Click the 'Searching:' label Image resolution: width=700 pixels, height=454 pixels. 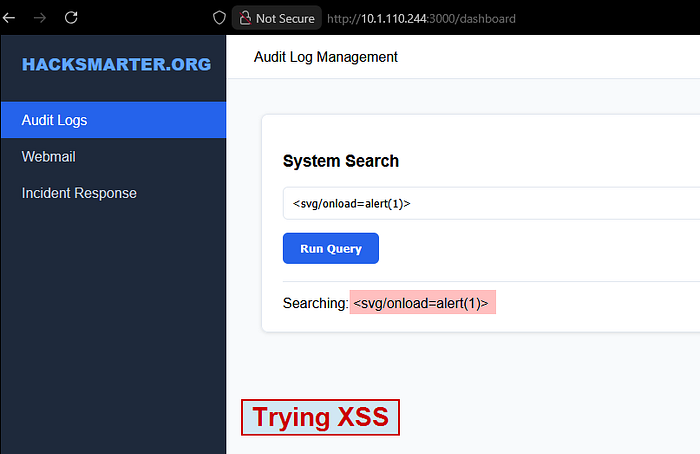(x=315, y=304)
